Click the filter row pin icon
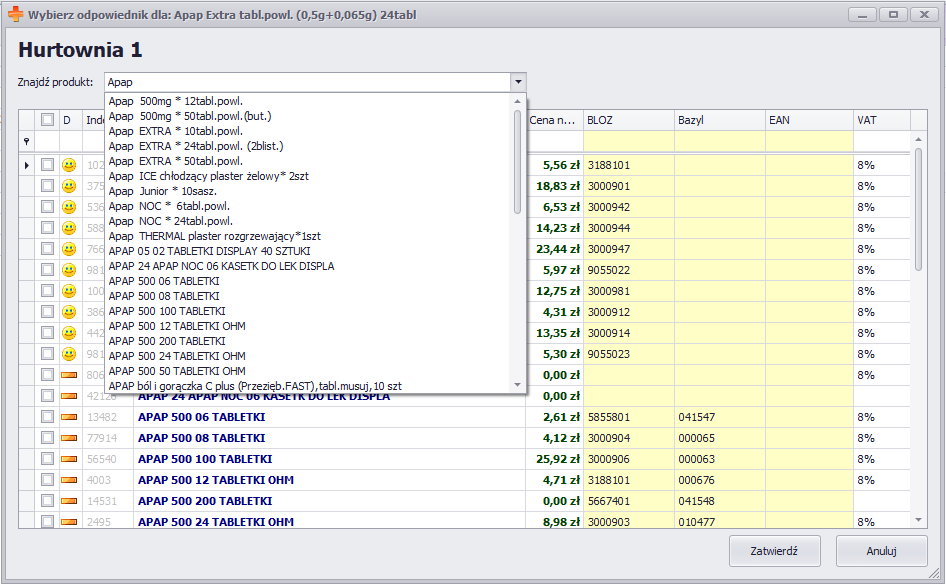 pos(26,142)
